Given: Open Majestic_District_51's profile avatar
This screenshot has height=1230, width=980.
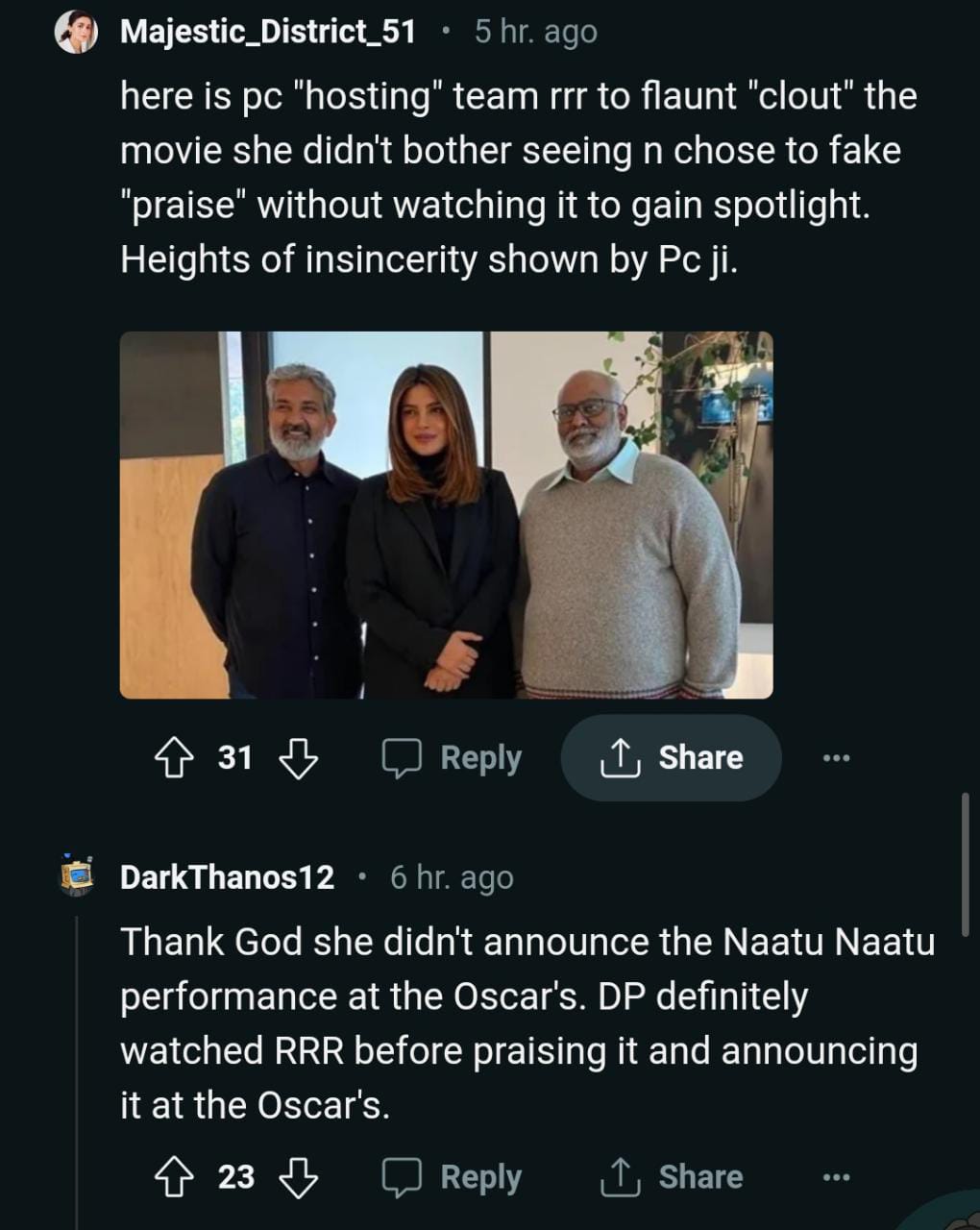Looking at the screenshot, I should [x=77, y=34].
